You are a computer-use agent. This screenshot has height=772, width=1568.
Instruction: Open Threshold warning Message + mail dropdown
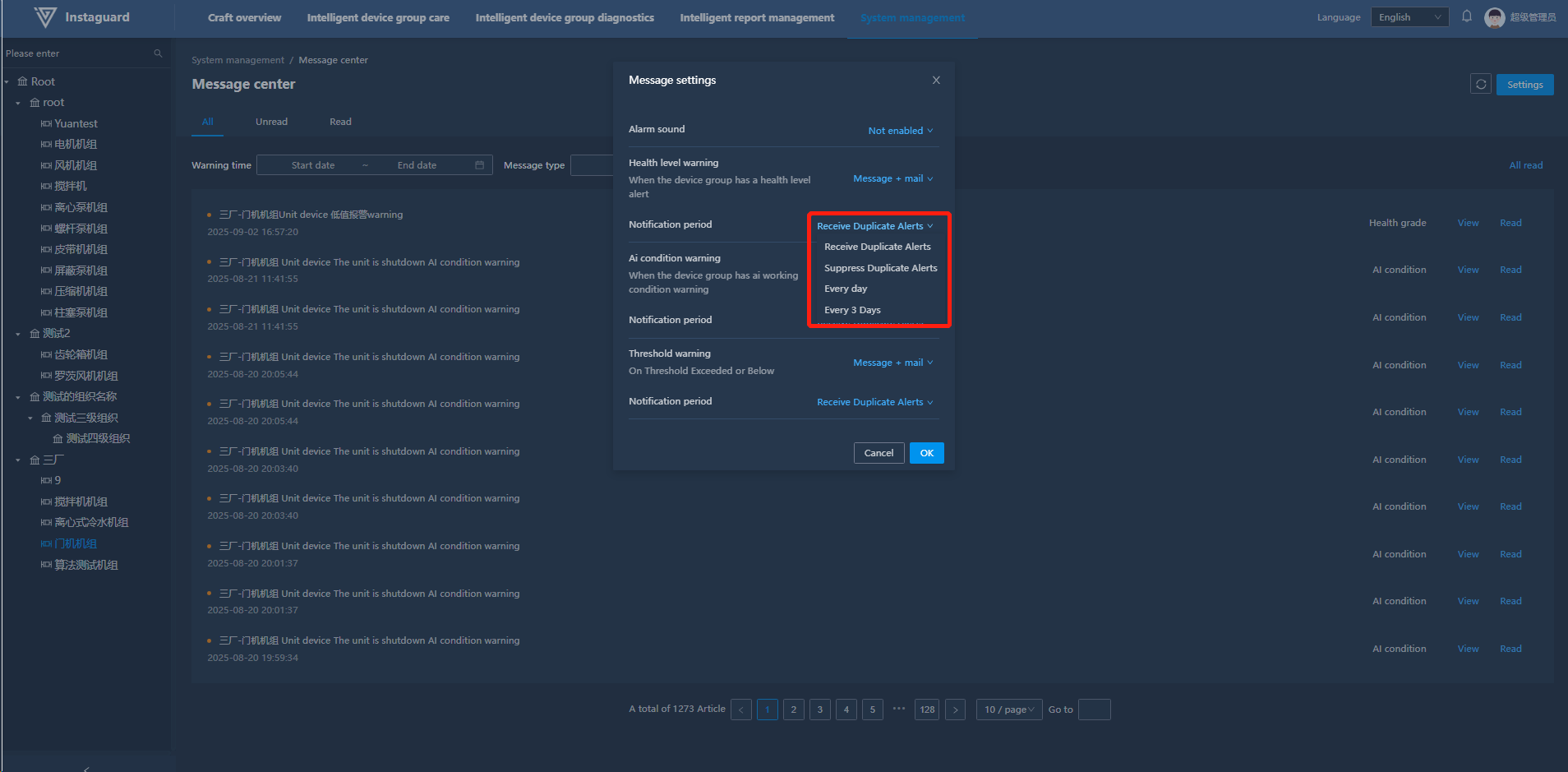point(893,363)
